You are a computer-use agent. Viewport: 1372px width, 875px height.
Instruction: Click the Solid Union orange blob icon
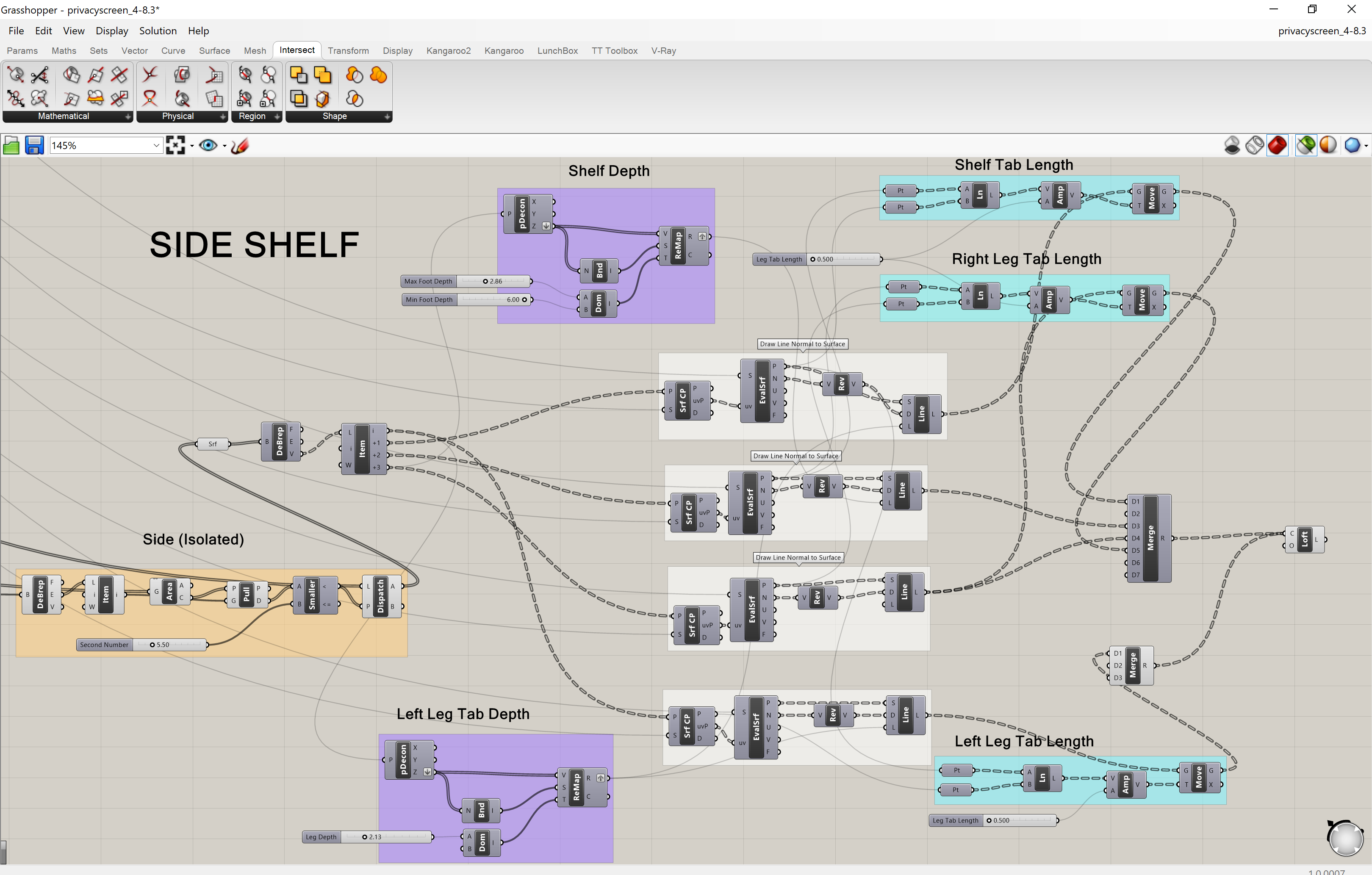[x=378, y=75]
